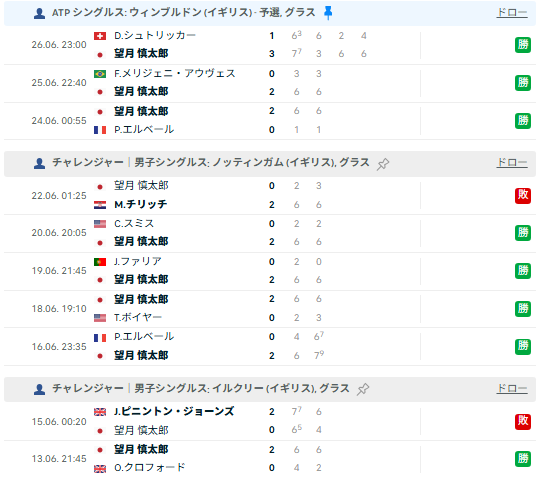This screenshot has height=477, width=541.
Task: Unpin the Wimbledon qualifying tournament via blue pin icon
Action: pyautogui.click(x=328, y=13)
